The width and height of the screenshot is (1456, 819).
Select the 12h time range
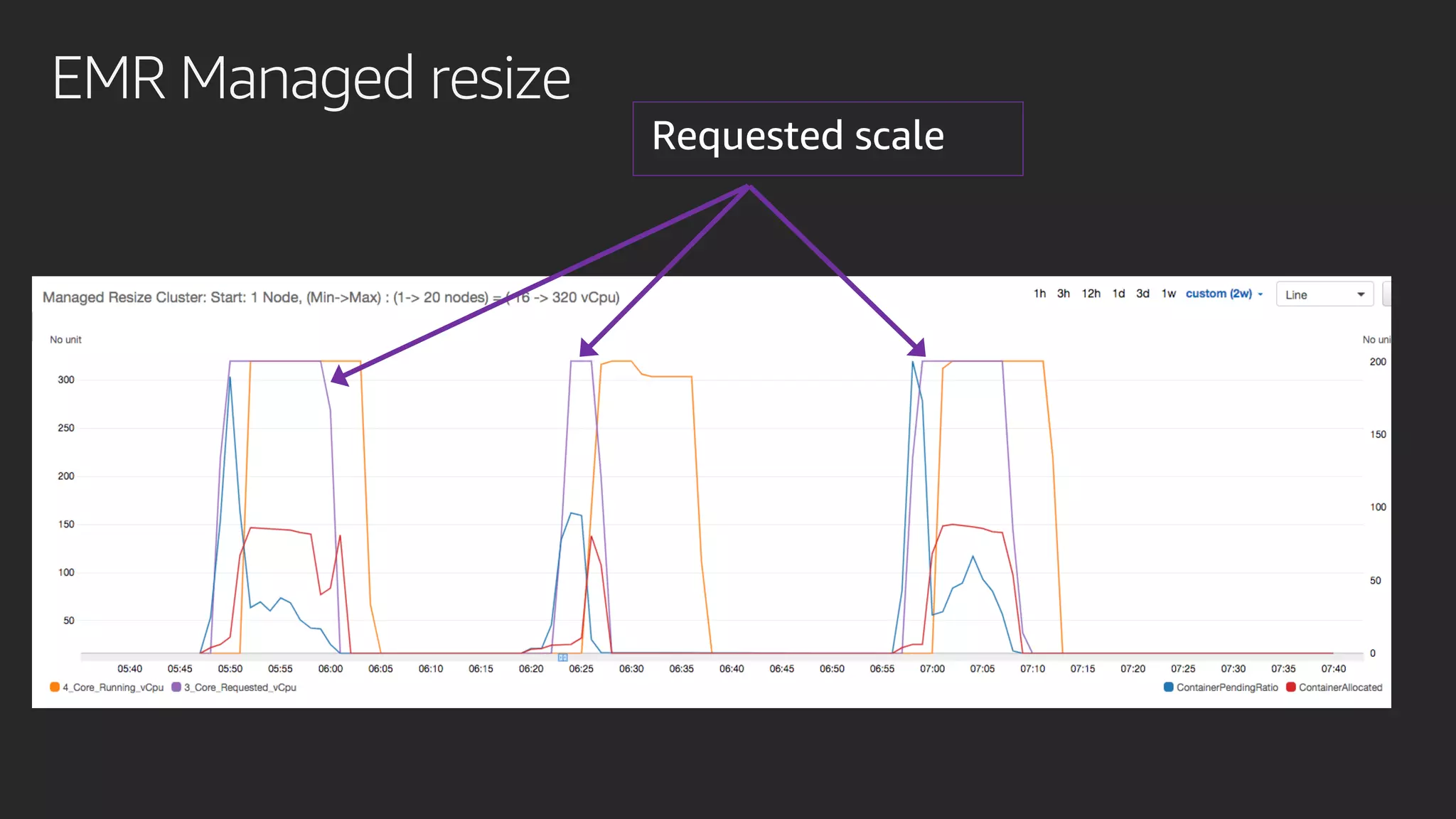1091,294
